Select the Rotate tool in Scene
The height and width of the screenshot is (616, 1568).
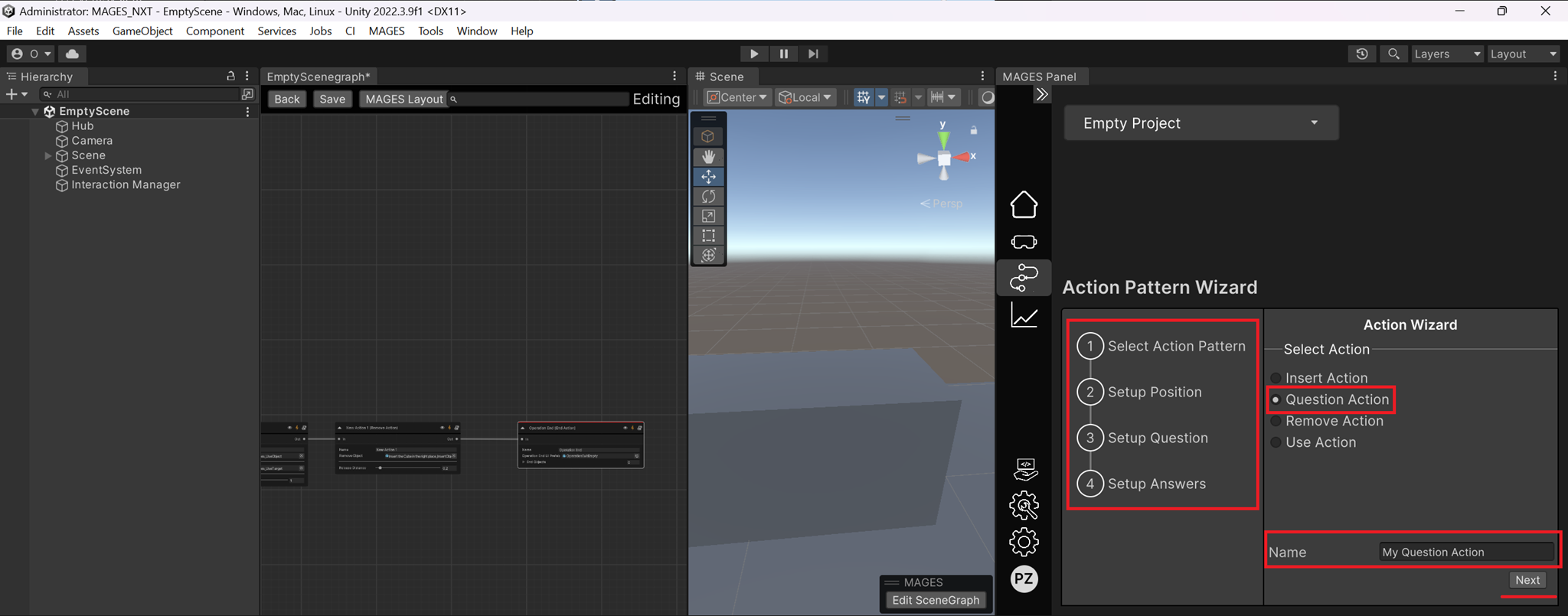point(708,197)
